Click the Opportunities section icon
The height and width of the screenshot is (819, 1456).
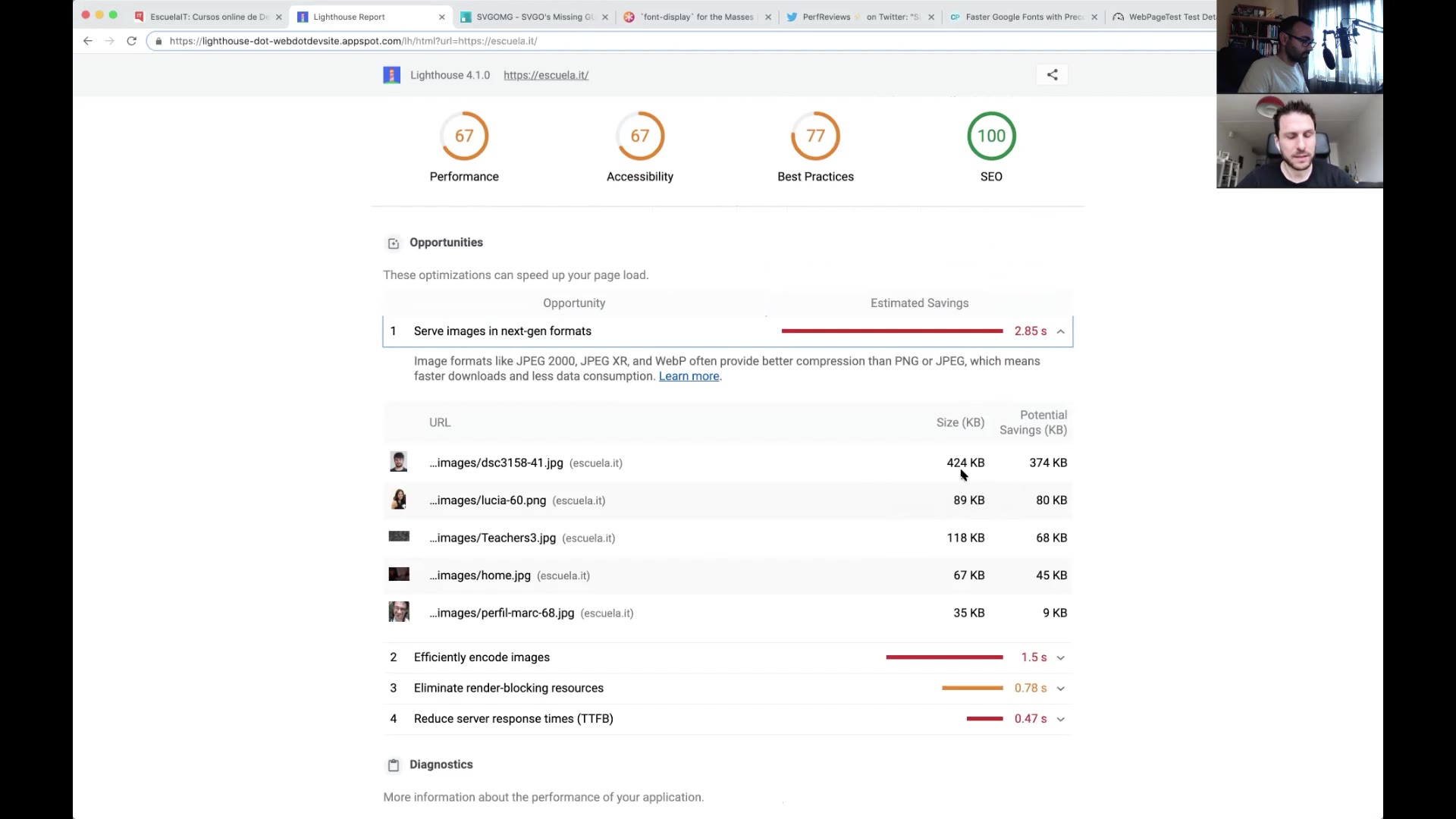[x=394, y=243]
